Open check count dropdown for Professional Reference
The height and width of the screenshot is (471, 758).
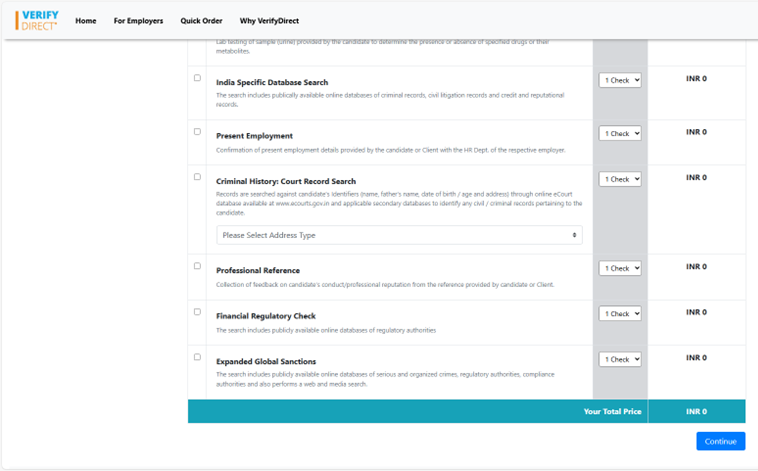click(620, 268)
